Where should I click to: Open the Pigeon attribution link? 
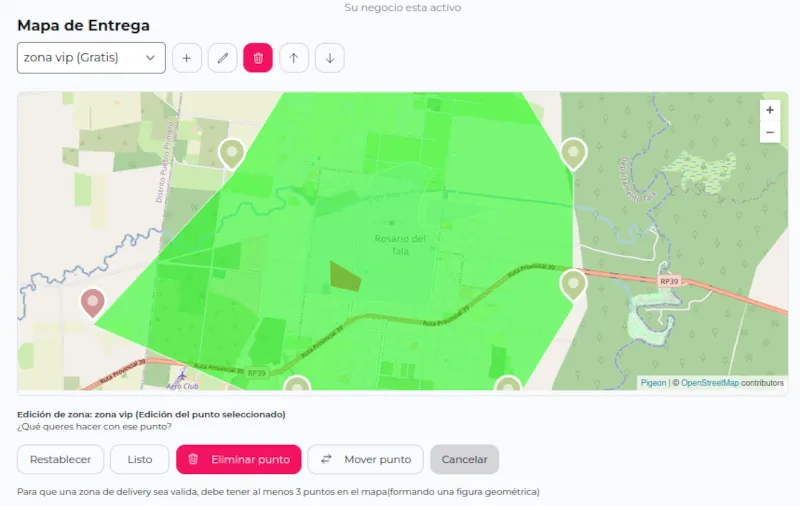tap(654, 383)
